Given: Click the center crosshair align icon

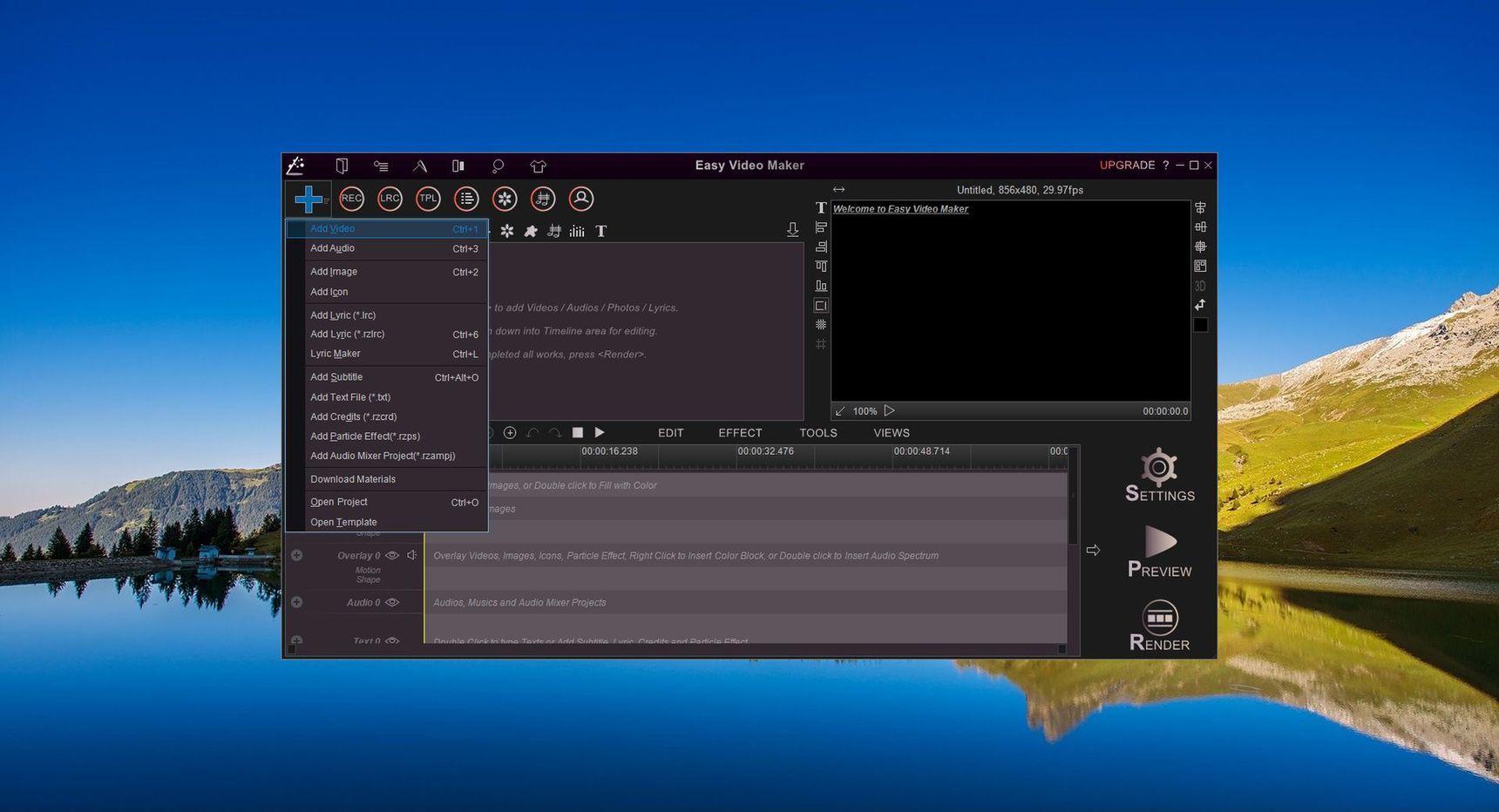Looking at the screenshot, I should pyautogui.click(x=1201, y=247).
